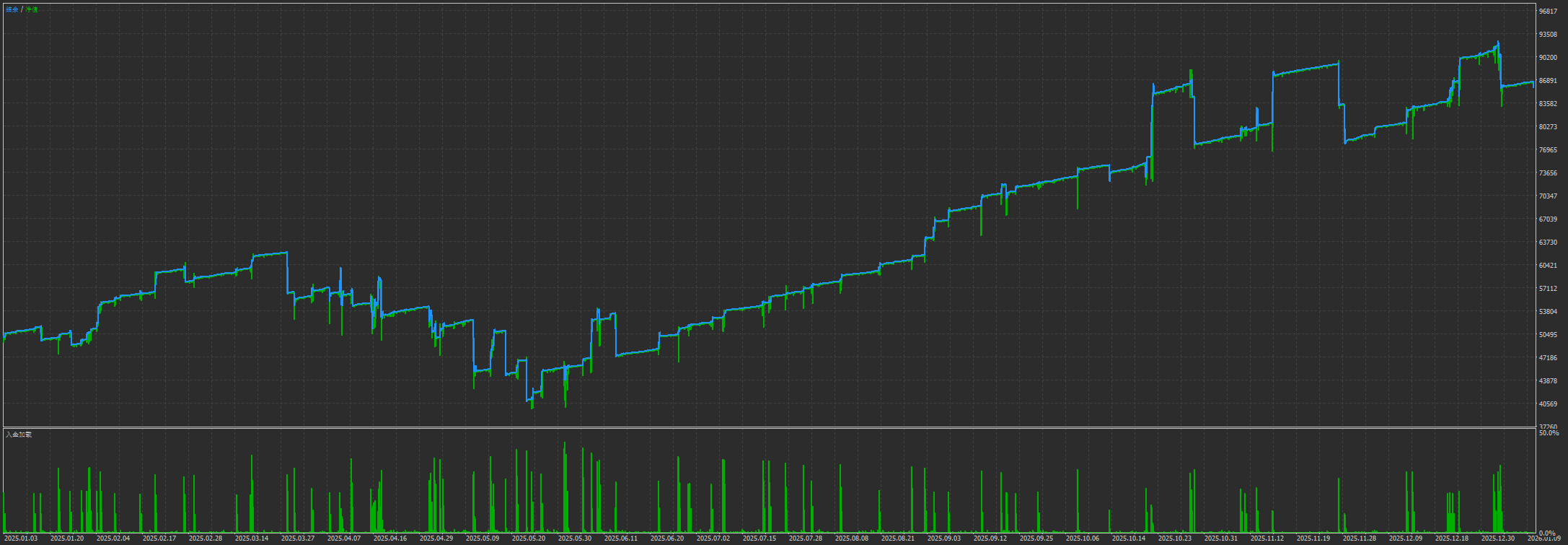Click the 83582 value on the price scale
Image resolution: width=1568 pixels, height=545 pixels.
point(1548,104)
